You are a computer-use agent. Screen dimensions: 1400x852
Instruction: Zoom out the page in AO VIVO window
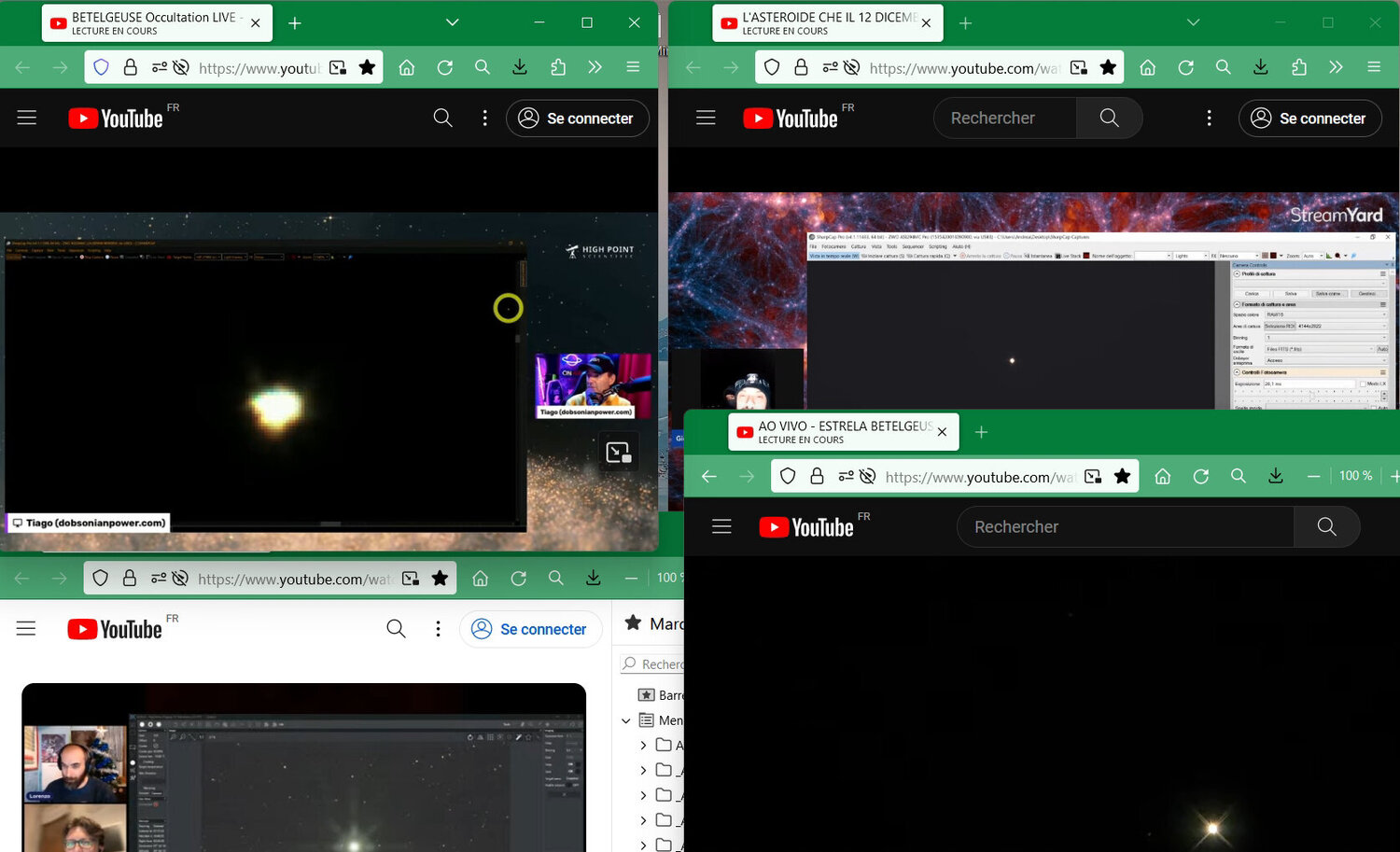(1314, 477)
